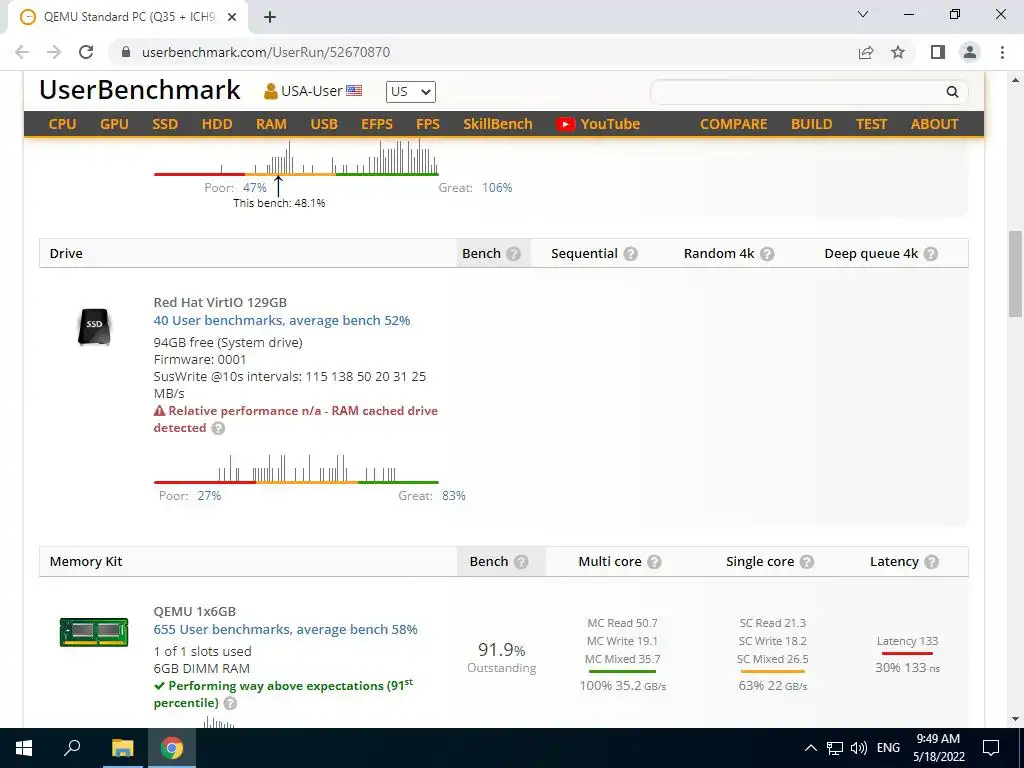The image size is (1024, 768).
Task: Click the green RAM module icon
Action: [x=94, y=632]
